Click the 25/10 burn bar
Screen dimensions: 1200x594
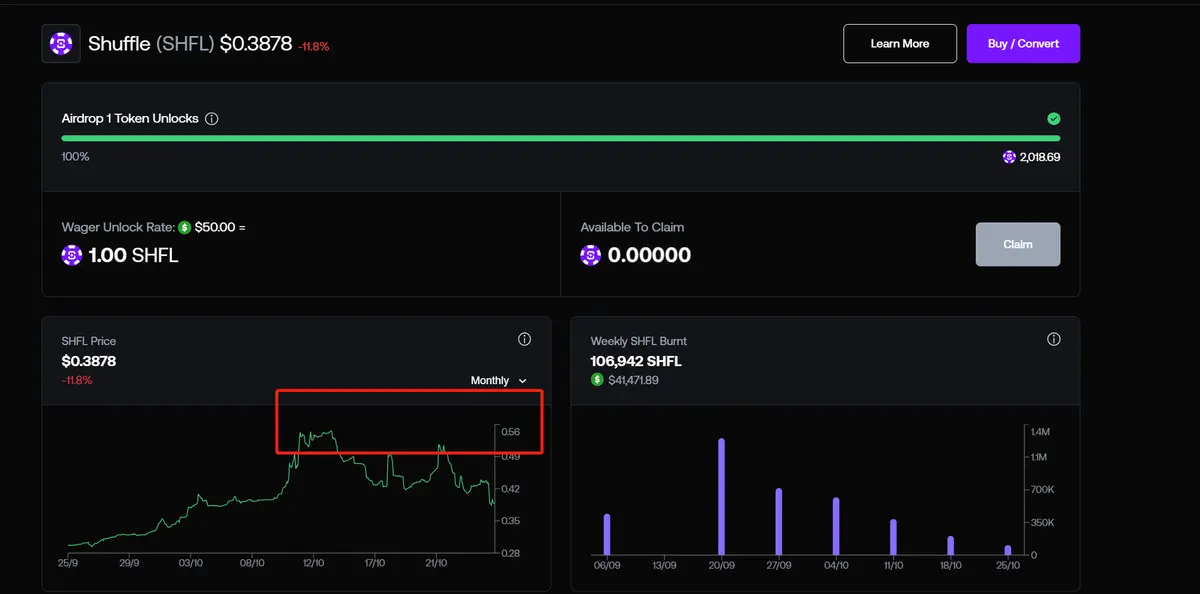click(x=1008, y=549)
